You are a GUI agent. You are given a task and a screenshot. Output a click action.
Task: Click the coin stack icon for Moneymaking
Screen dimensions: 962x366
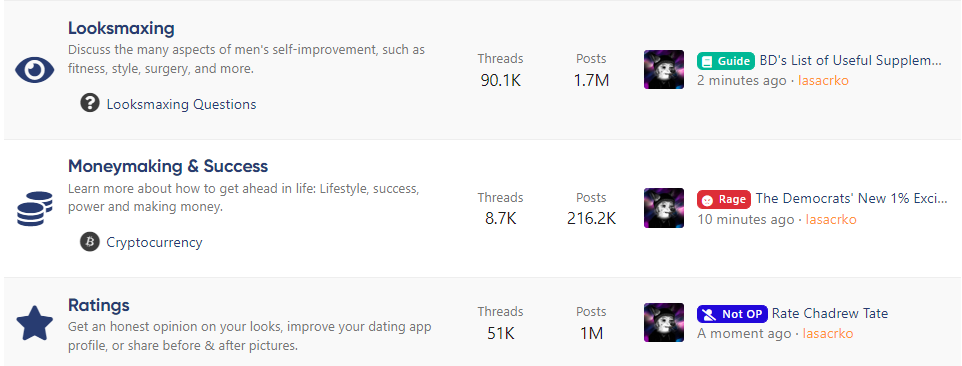tap(35, 208)
